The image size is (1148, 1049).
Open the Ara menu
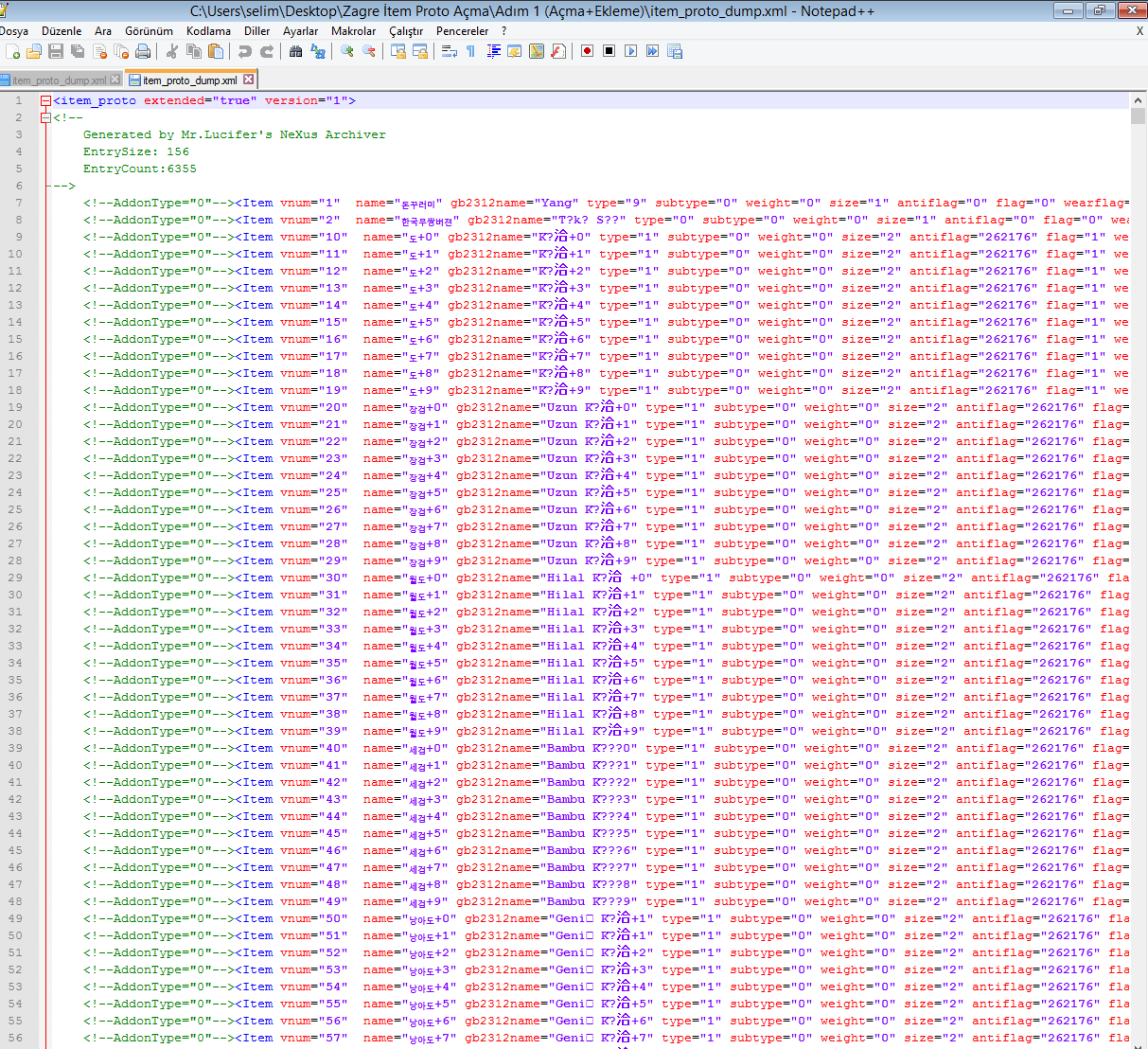pyautogui.click(x=103, y=31)
